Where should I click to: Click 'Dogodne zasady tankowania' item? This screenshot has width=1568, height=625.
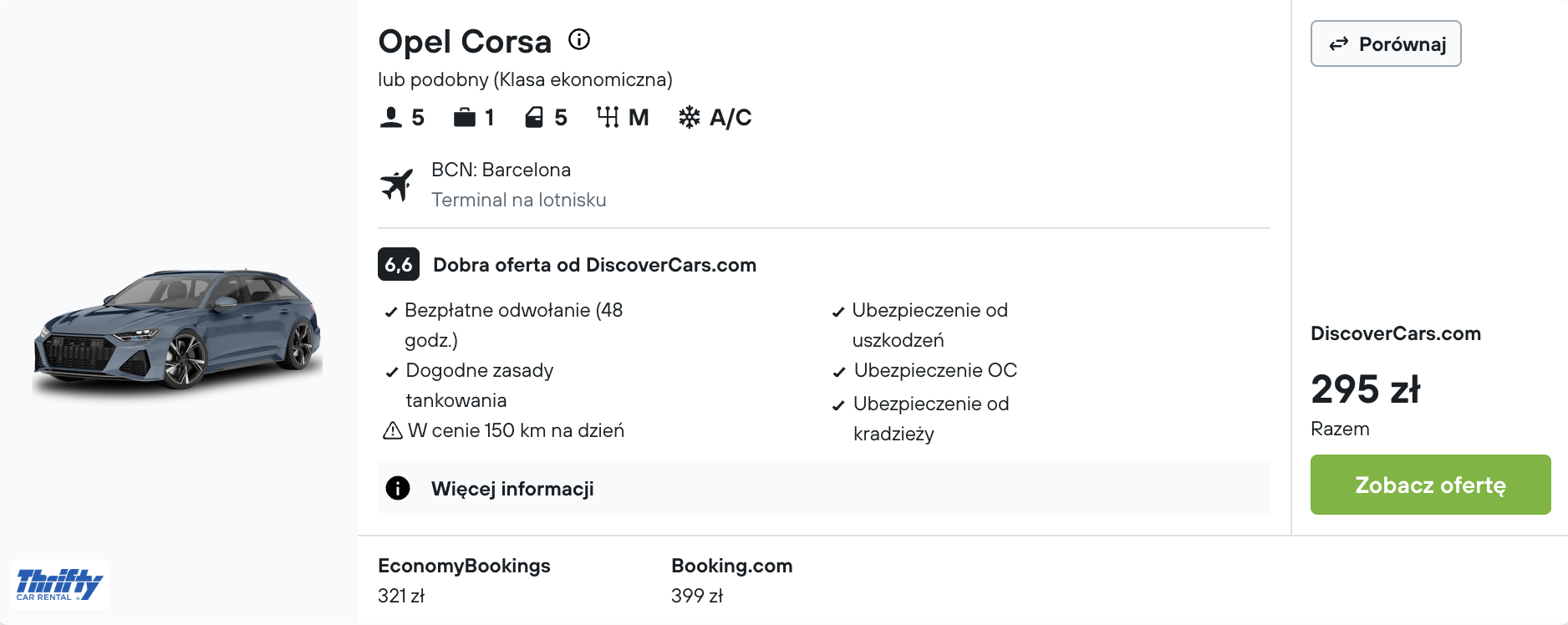(479, 385)
